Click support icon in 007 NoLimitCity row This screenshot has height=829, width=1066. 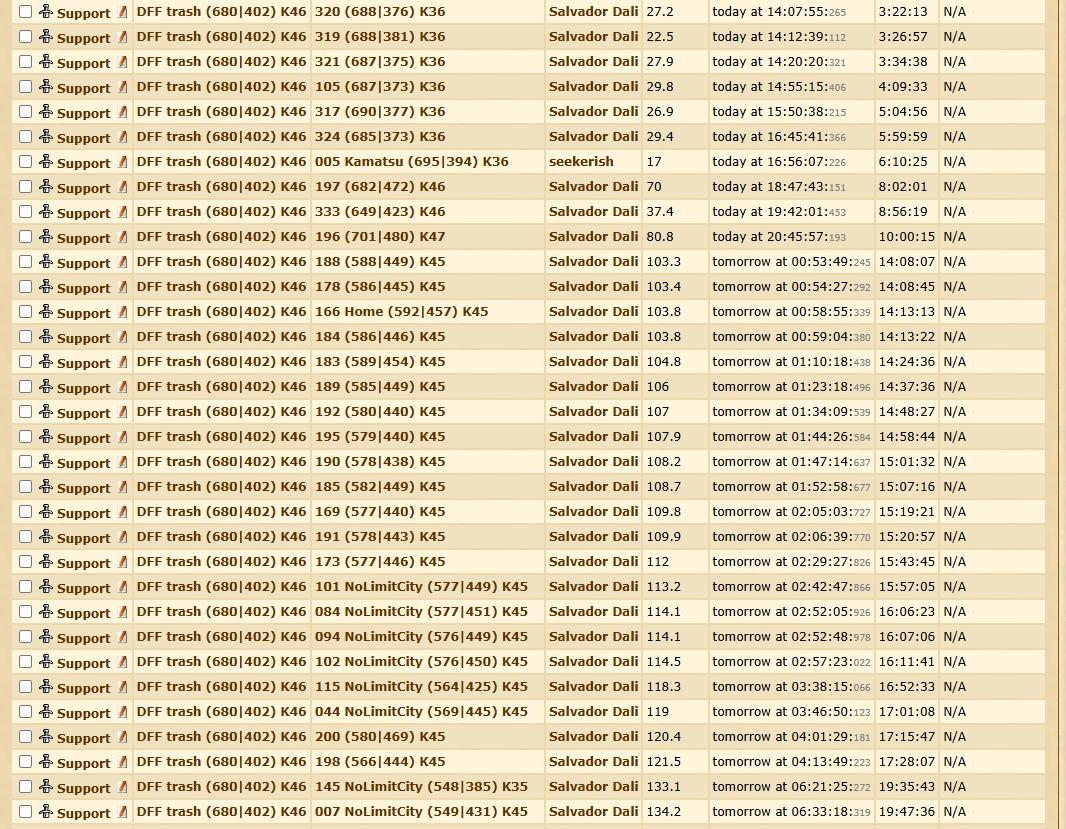[x=46, y=812]
